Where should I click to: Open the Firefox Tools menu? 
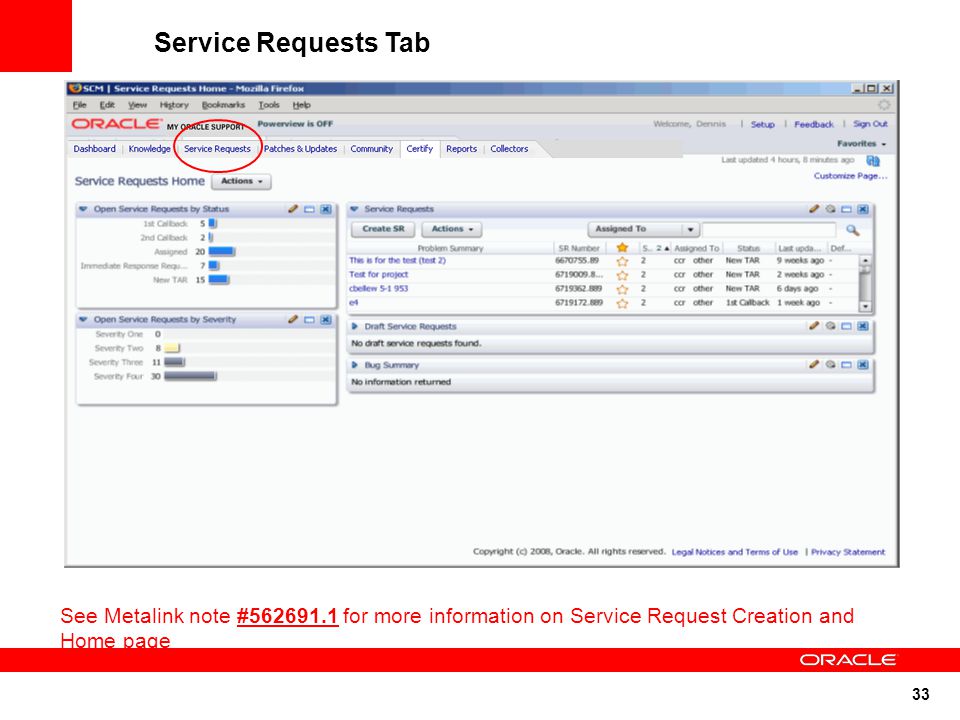pyautogui.click(x=269, y=105)
